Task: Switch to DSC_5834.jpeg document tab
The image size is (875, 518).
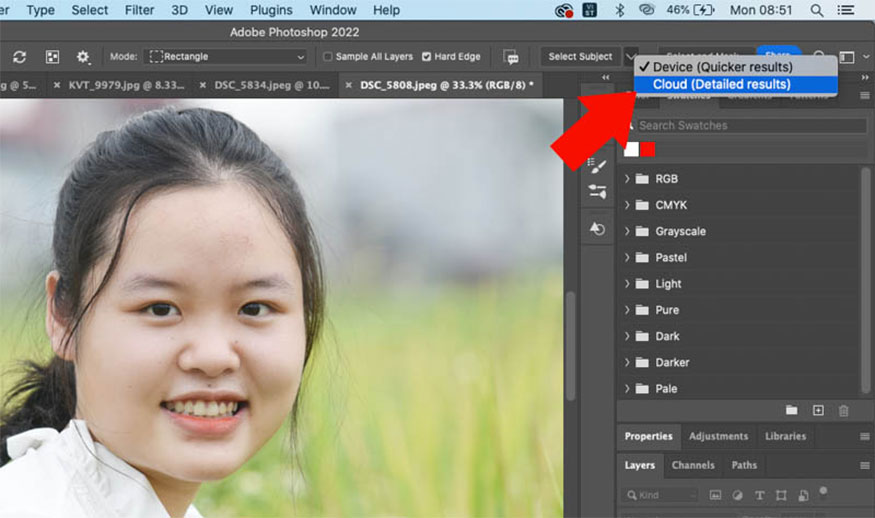Action: click(x=272, y=85)
